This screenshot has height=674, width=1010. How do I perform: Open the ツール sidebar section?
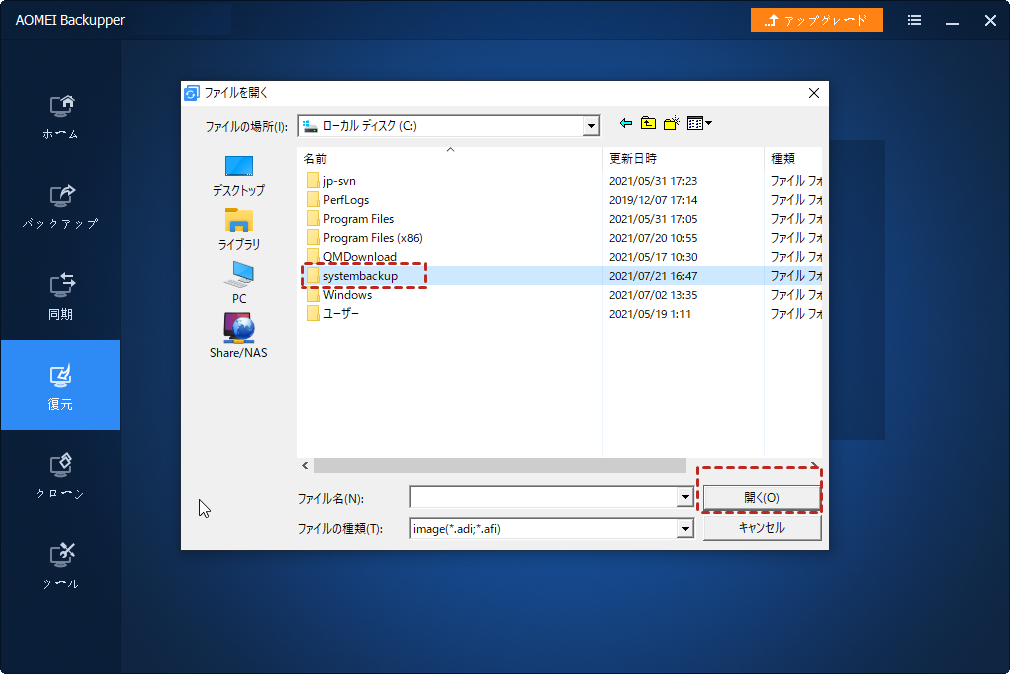(x=60, y=567)
